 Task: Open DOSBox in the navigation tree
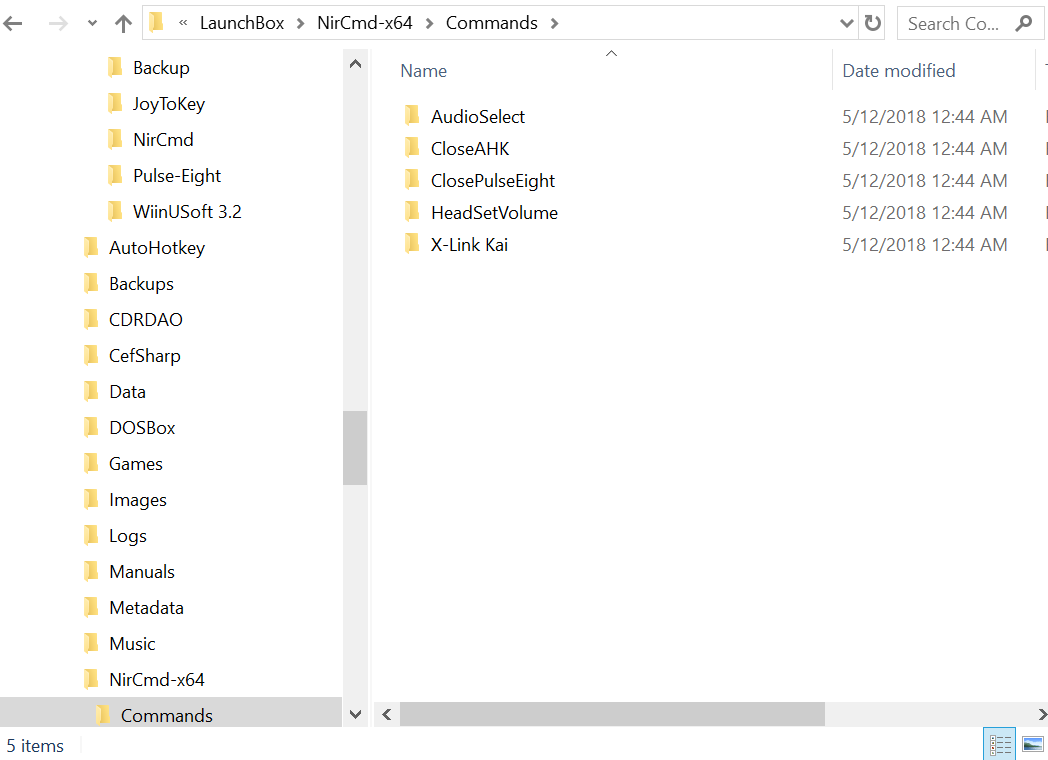(x=142, y=428)
